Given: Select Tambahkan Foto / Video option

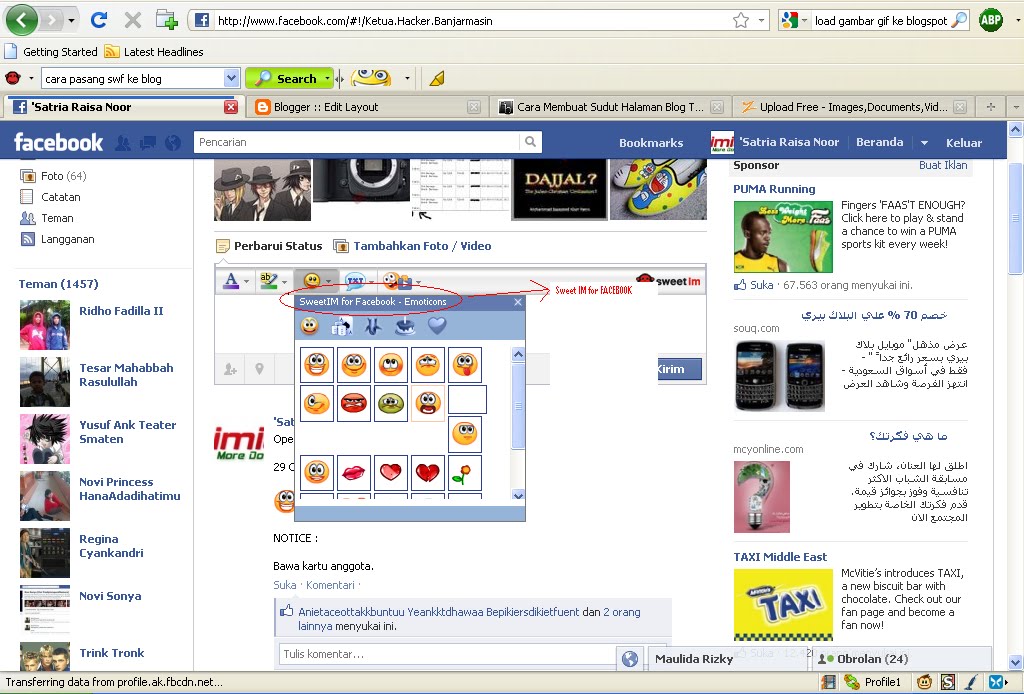Looking at the screenshot, I should [412, 246].
